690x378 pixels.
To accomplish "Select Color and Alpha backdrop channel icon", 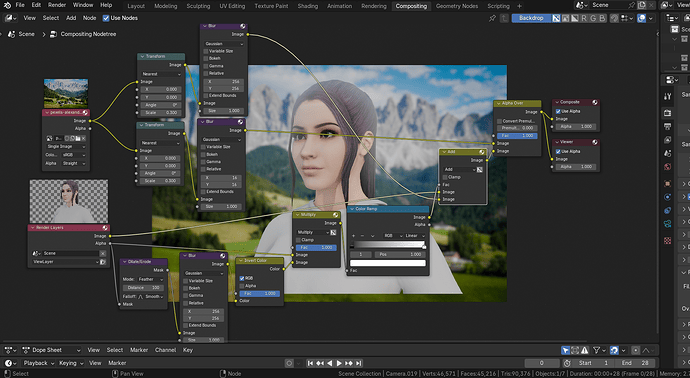I will [x=556, y=18].
